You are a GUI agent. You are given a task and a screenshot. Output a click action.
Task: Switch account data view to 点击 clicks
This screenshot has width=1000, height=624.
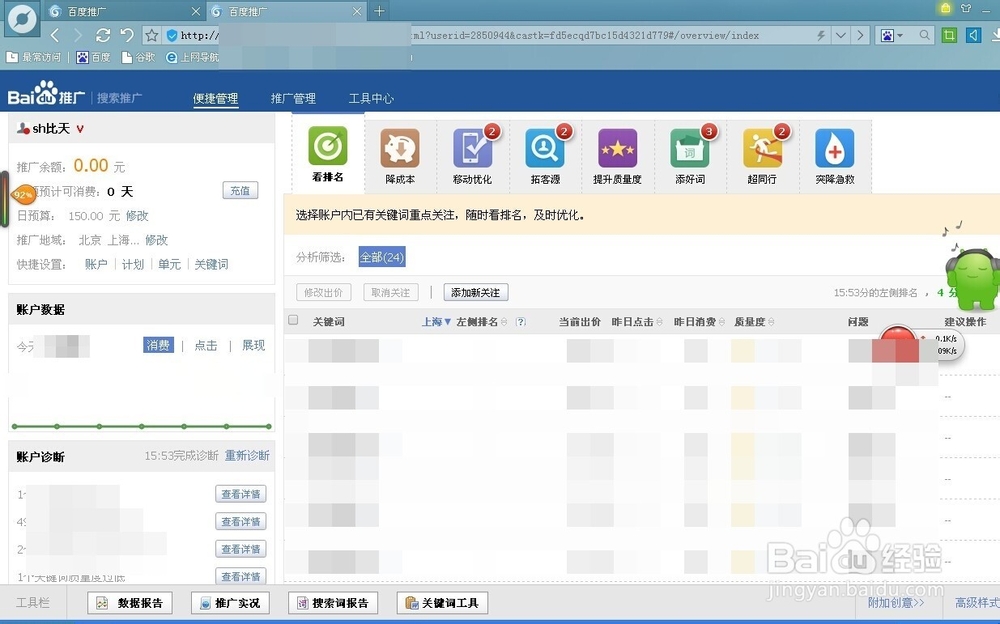tap(204, 344)
